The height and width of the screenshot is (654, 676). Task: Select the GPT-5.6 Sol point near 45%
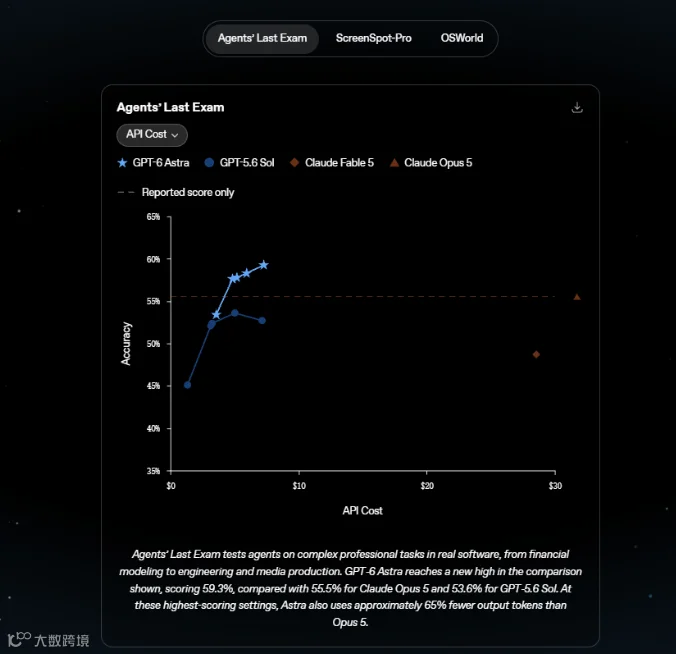[x=188, y=385]
